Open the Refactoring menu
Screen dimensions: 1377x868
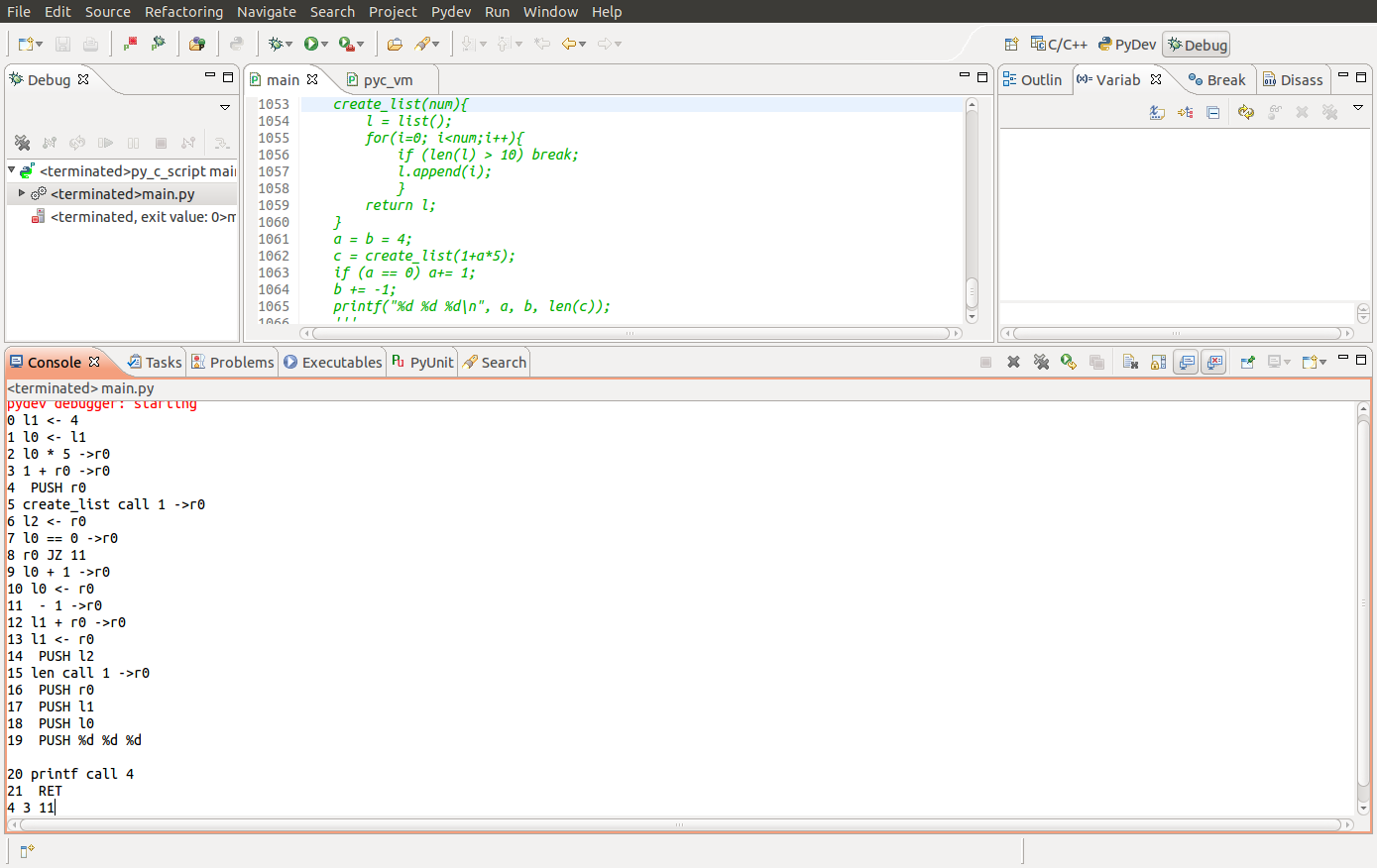[183, 12]
